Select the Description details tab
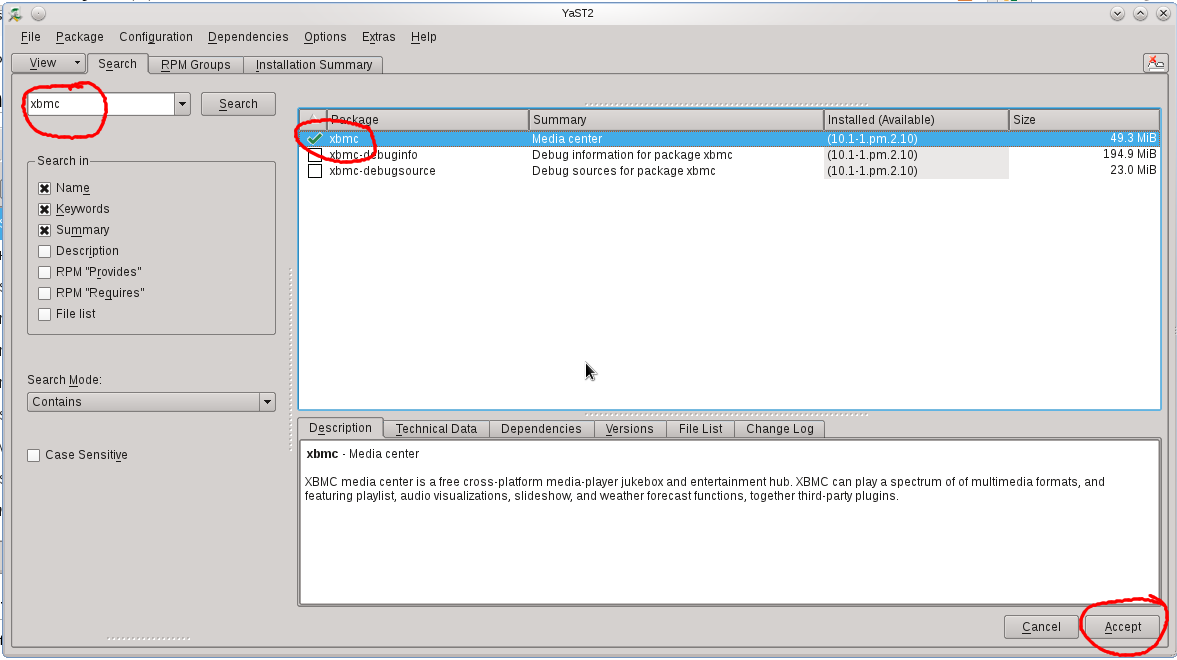This screenshot has height=660, width=1177. [x=341, y=428]
